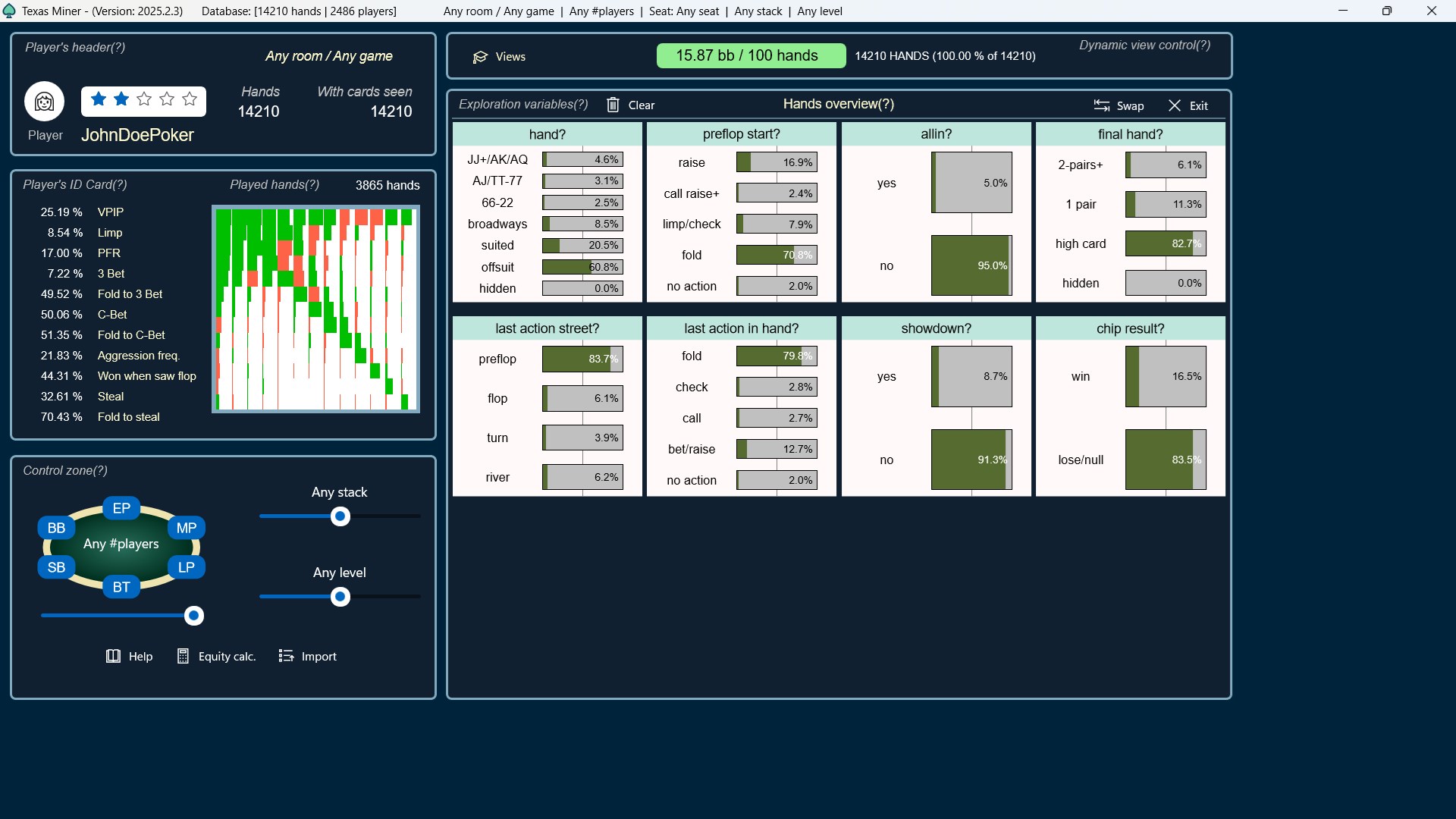Click the Import list icon
The image size is (1456, 819).
(x=286, y=656)
